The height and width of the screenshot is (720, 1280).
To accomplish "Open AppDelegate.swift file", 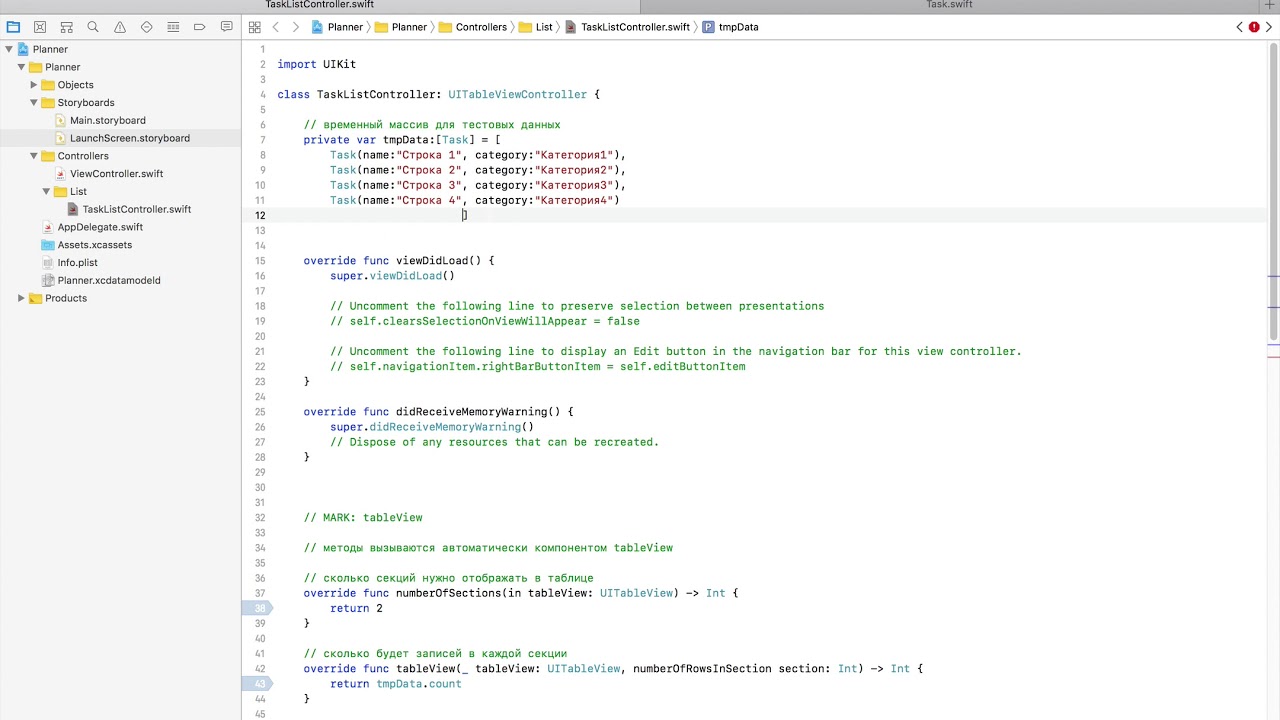I will point(100,227).
